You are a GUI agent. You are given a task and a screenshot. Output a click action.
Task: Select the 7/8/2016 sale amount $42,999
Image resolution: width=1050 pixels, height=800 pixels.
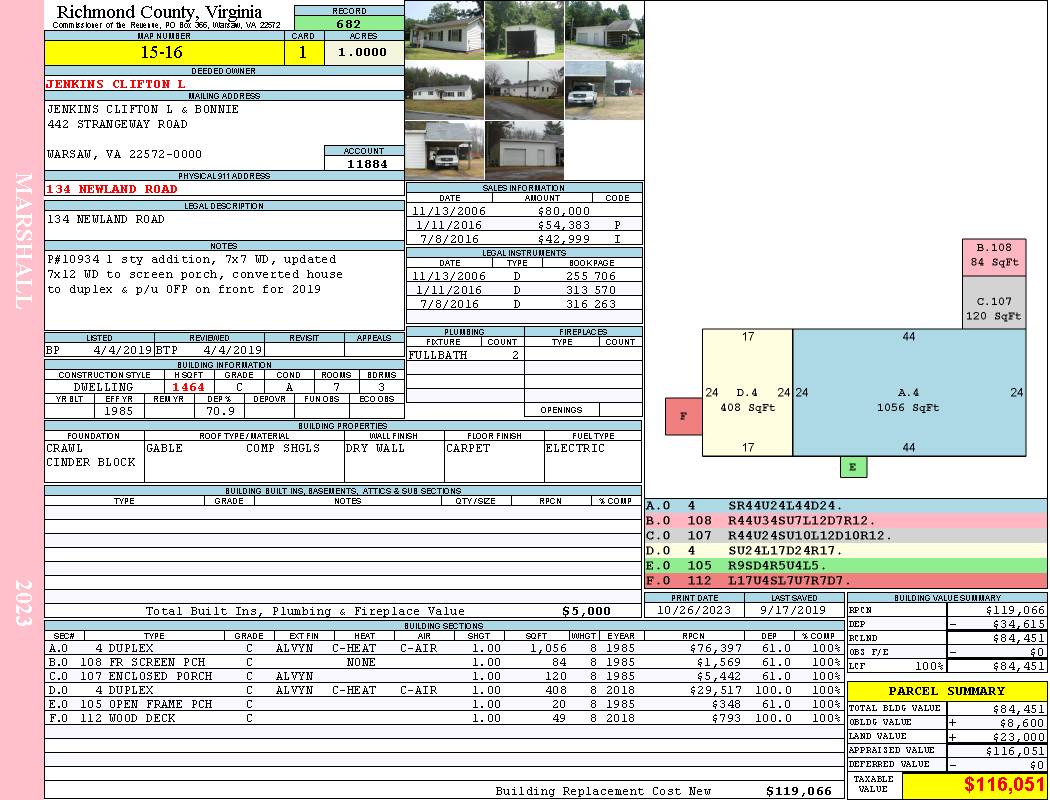click(x=564, y=239)
